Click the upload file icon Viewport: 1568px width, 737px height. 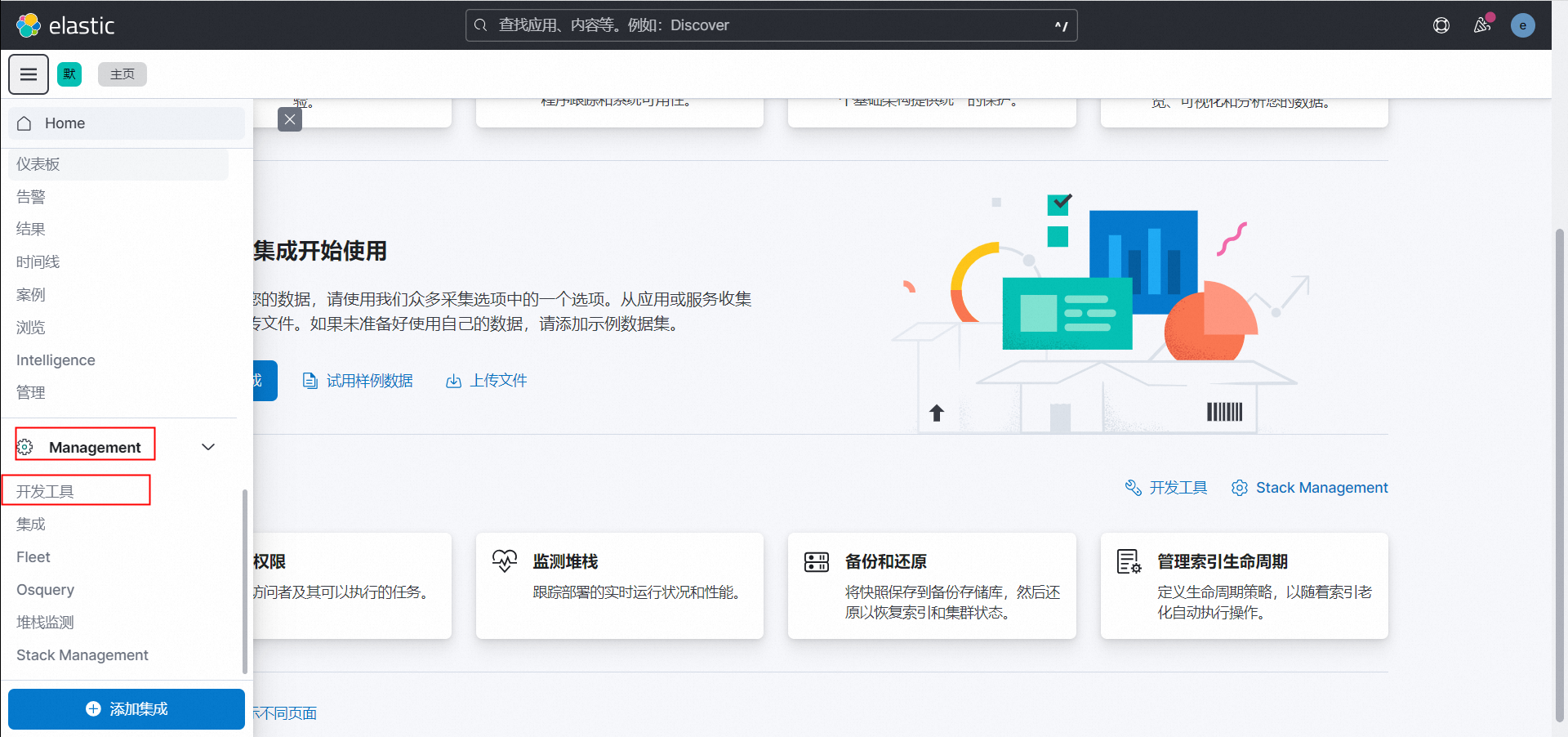(x=453, y=381)
